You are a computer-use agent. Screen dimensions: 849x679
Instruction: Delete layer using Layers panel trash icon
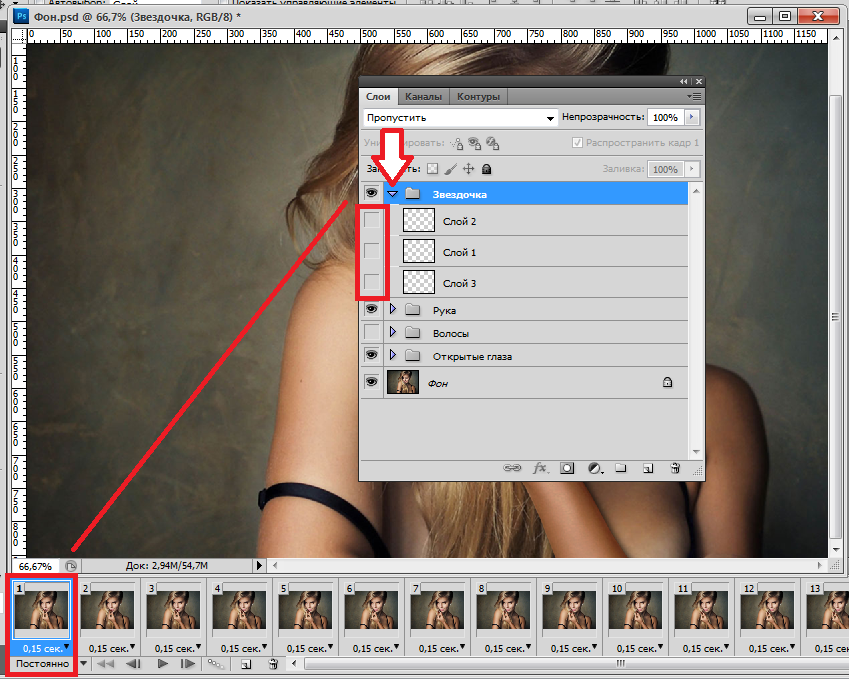tap(675, 468)
